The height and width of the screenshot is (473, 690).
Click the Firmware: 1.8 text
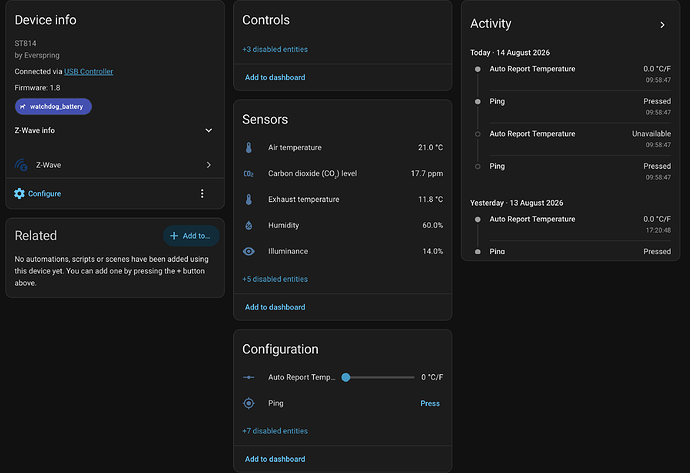click(37, 88)
